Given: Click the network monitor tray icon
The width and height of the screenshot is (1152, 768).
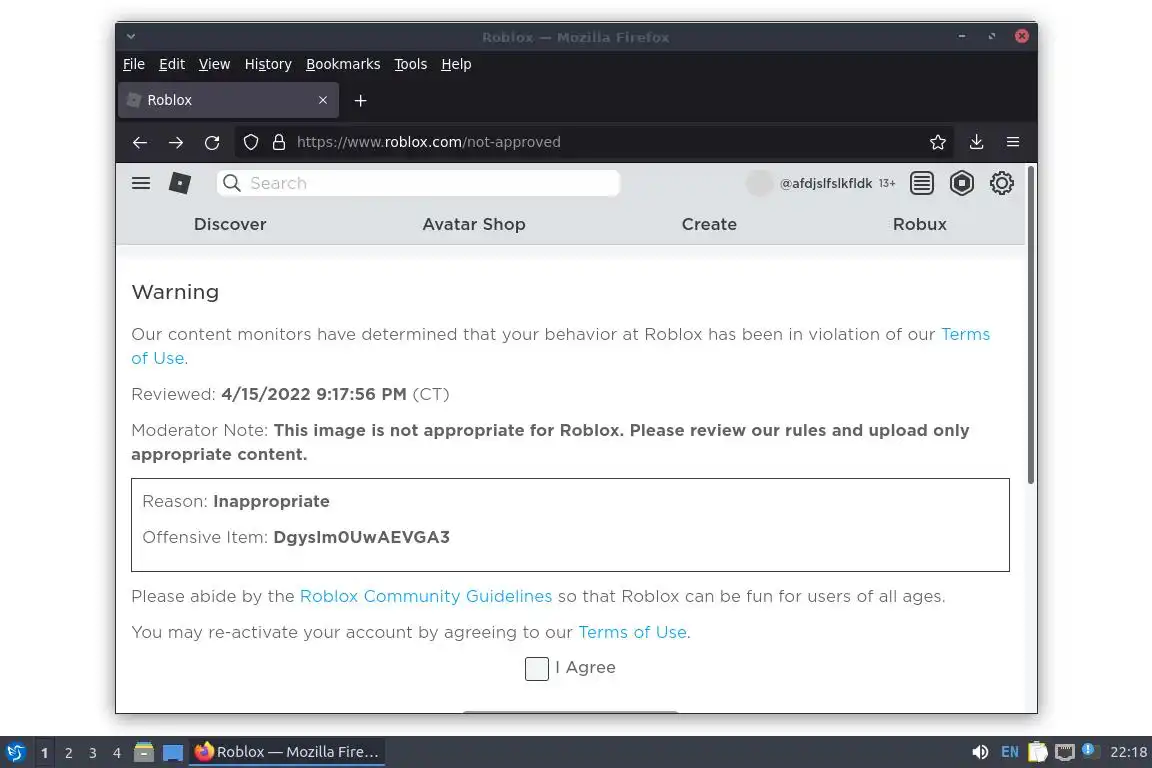Looking at the screenshot, I should [1065, 752].
